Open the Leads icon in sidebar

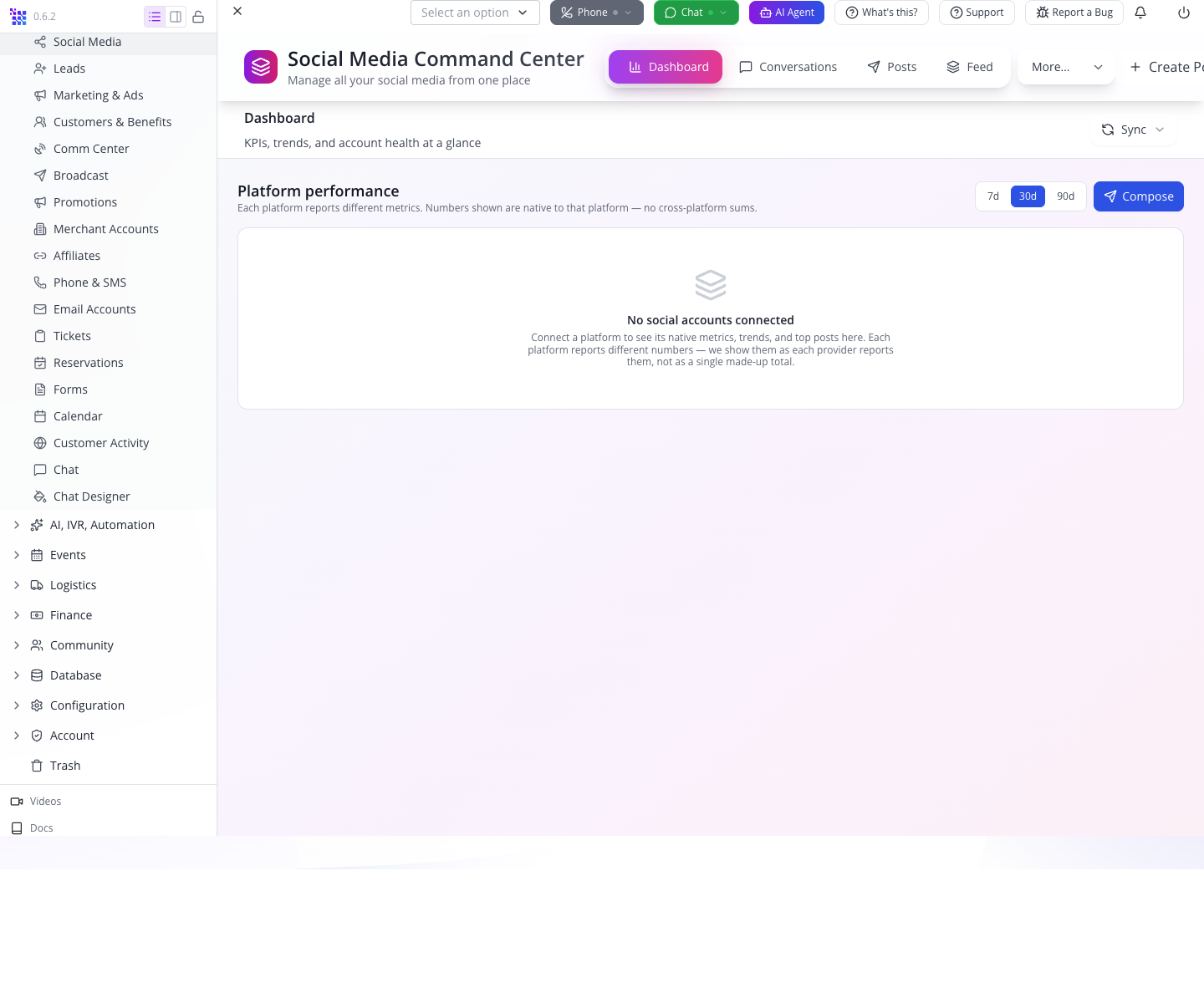pos(40,69)
